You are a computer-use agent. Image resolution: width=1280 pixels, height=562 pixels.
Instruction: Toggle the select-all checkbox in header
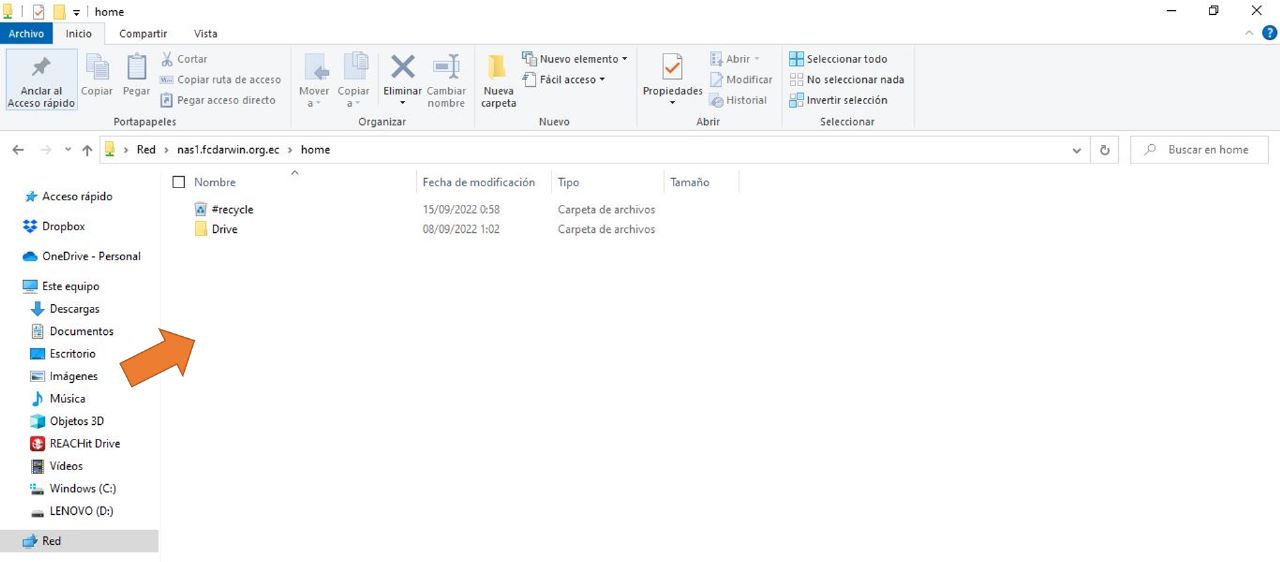tap(179, 182)
